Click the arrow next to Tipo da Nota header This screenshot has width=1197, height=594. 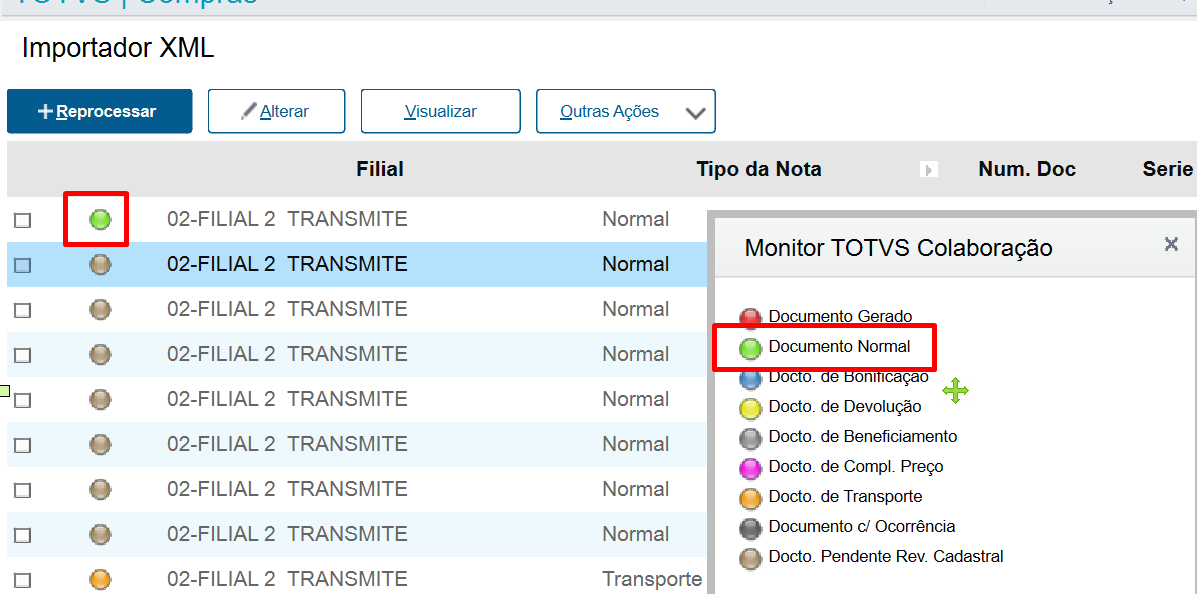(928, 169)
